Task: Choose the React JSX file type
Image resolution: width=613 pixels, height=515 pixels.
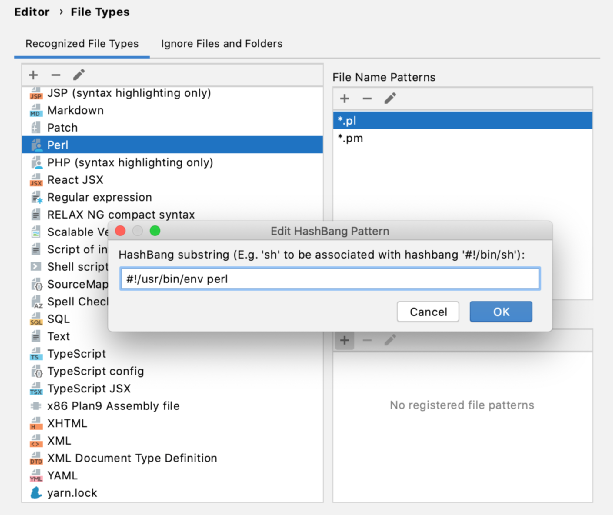Action: (x=75, y=180)
